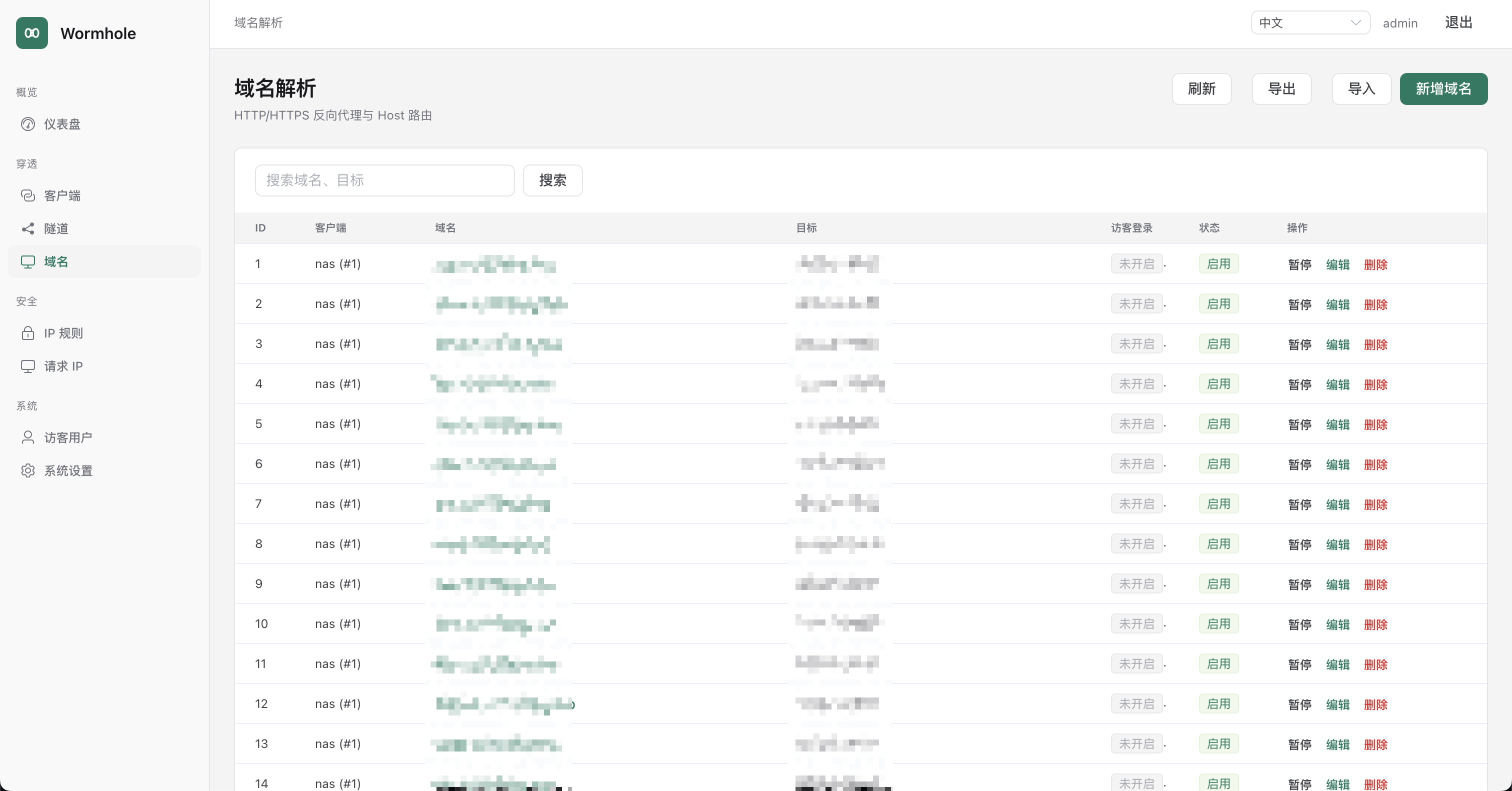Click the 导出 export button
Viewport: 1512px width, 791px height.
[1281, 88]
